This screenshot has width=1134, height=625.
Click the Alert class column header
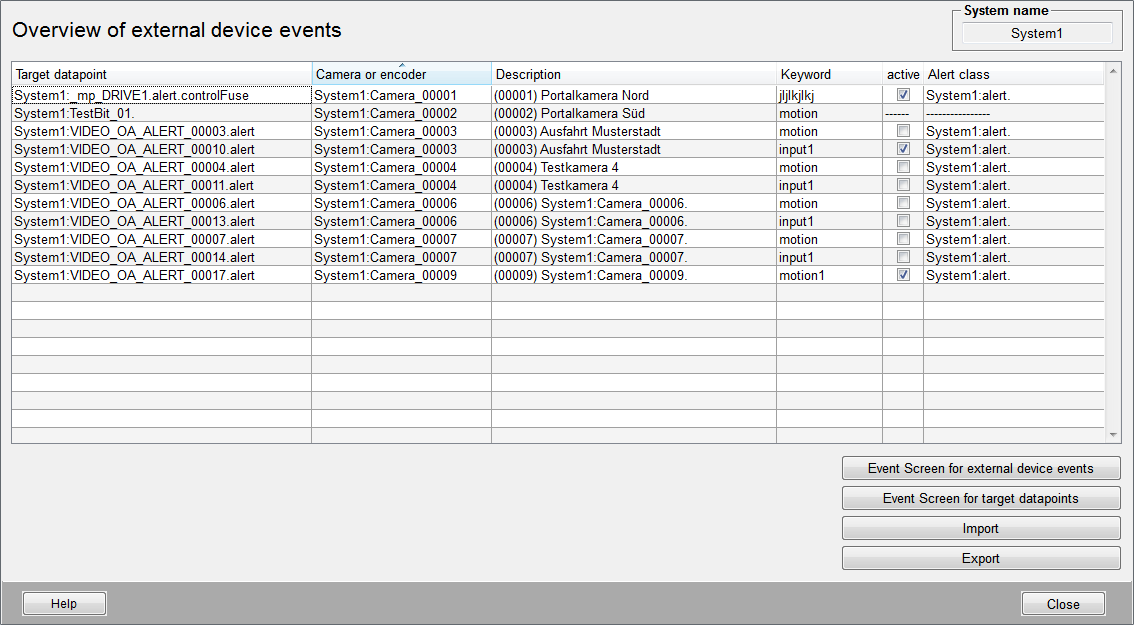[1012, 75]
